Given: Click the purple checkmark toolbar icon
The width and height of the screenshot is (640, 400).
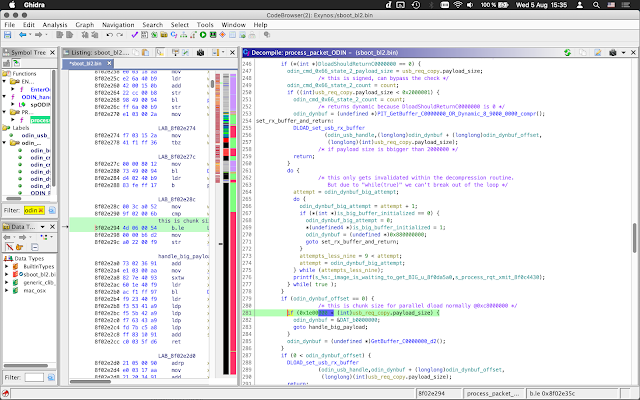Looking at the screenshot, I should click(135, 35).
